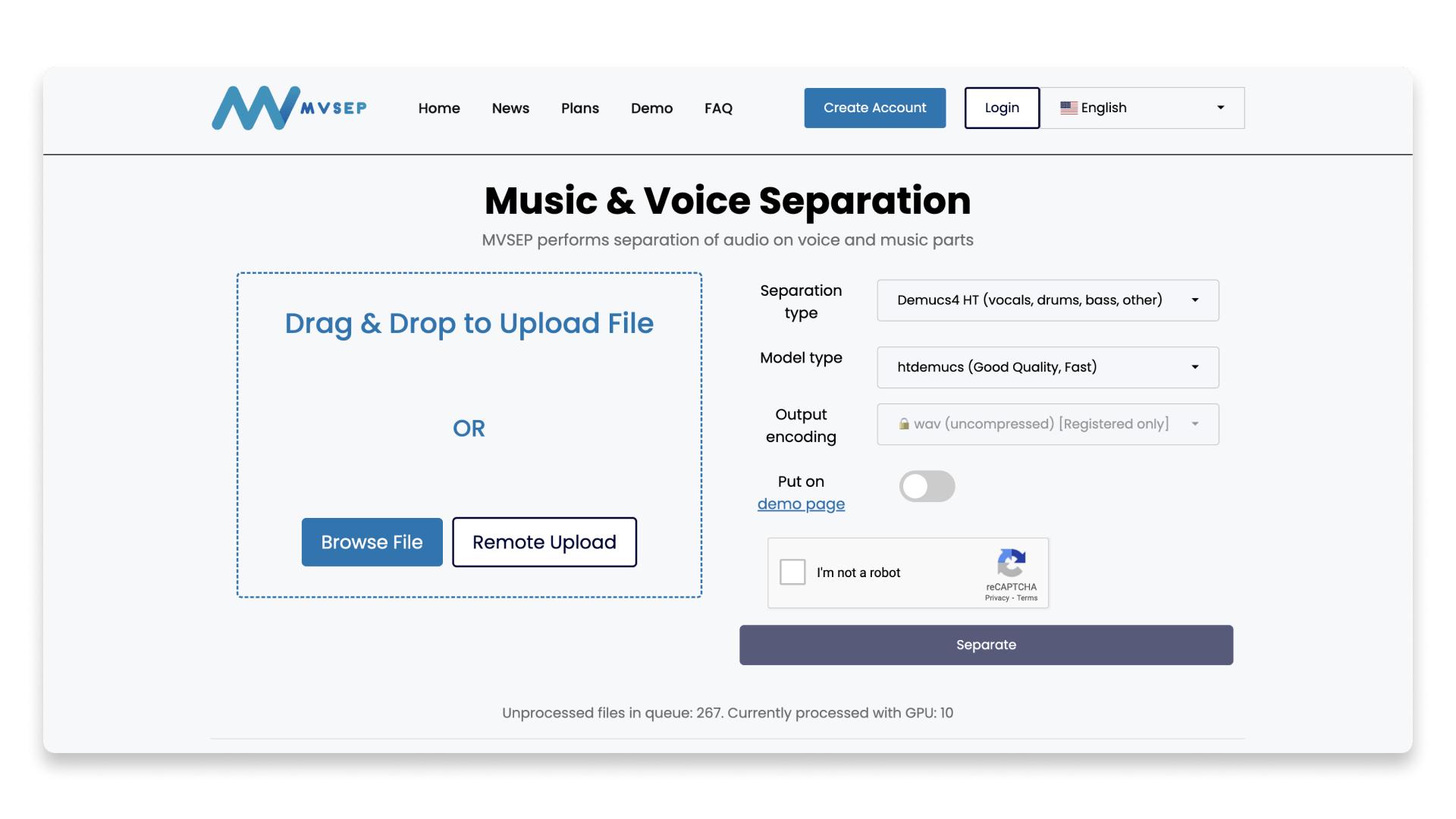The width and height of the screenshot is (1456, 819).
Task: Expand the Model type htdemucs dropdown
Action: [x=1047, y=367]
